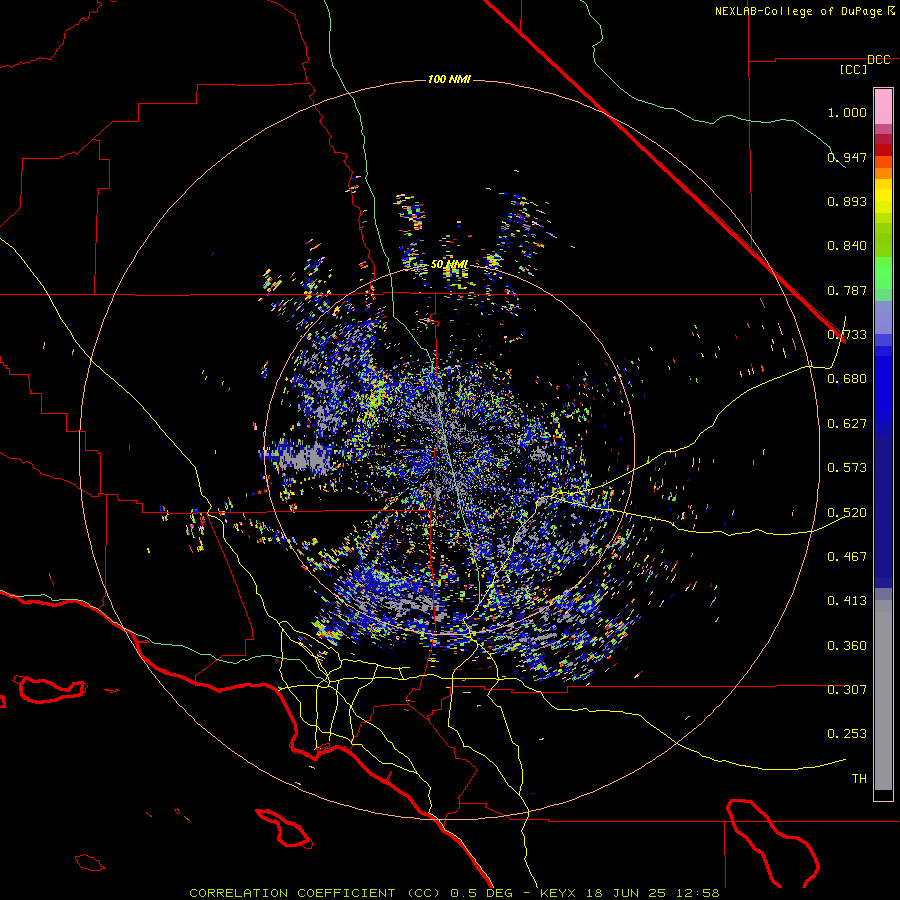Click the 0.467 scale value
Image resolution: width=900 pixels, height=900 pixels.
pos(847,557)
